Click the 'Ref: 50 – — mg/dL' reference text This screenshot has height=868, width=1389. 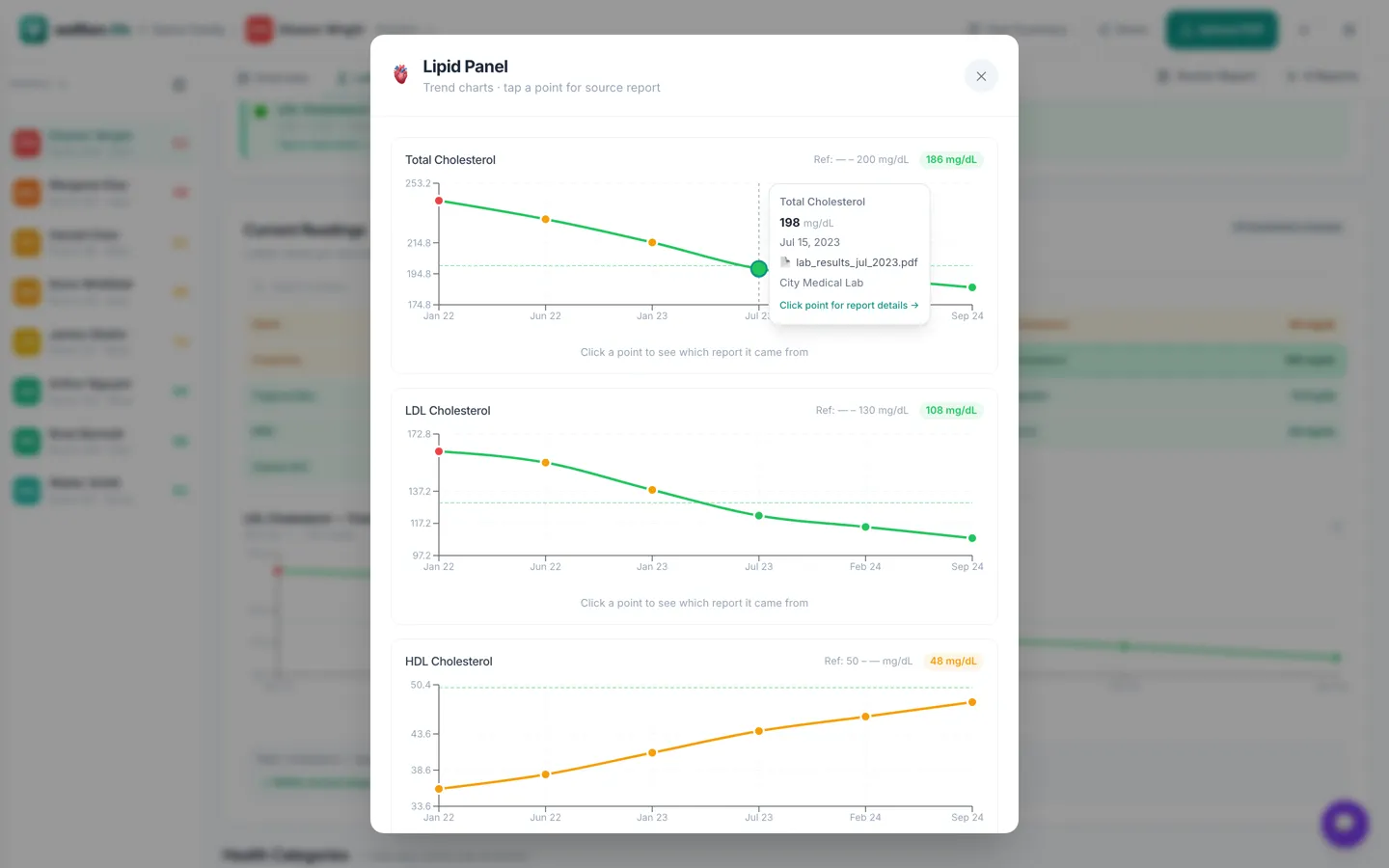click(x=868, y=662)
